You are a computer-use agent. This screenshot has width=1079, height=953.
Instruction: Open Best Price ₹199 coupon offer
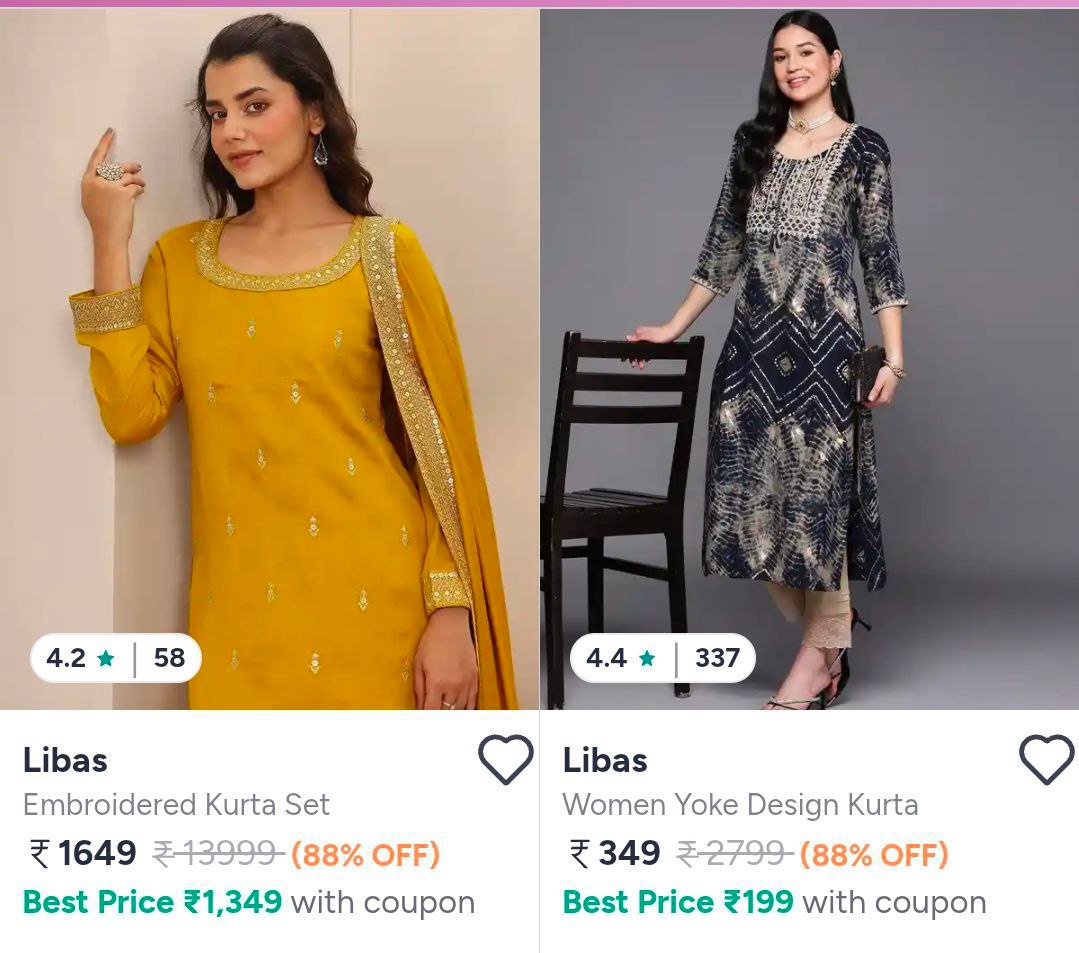pos(774,902)
